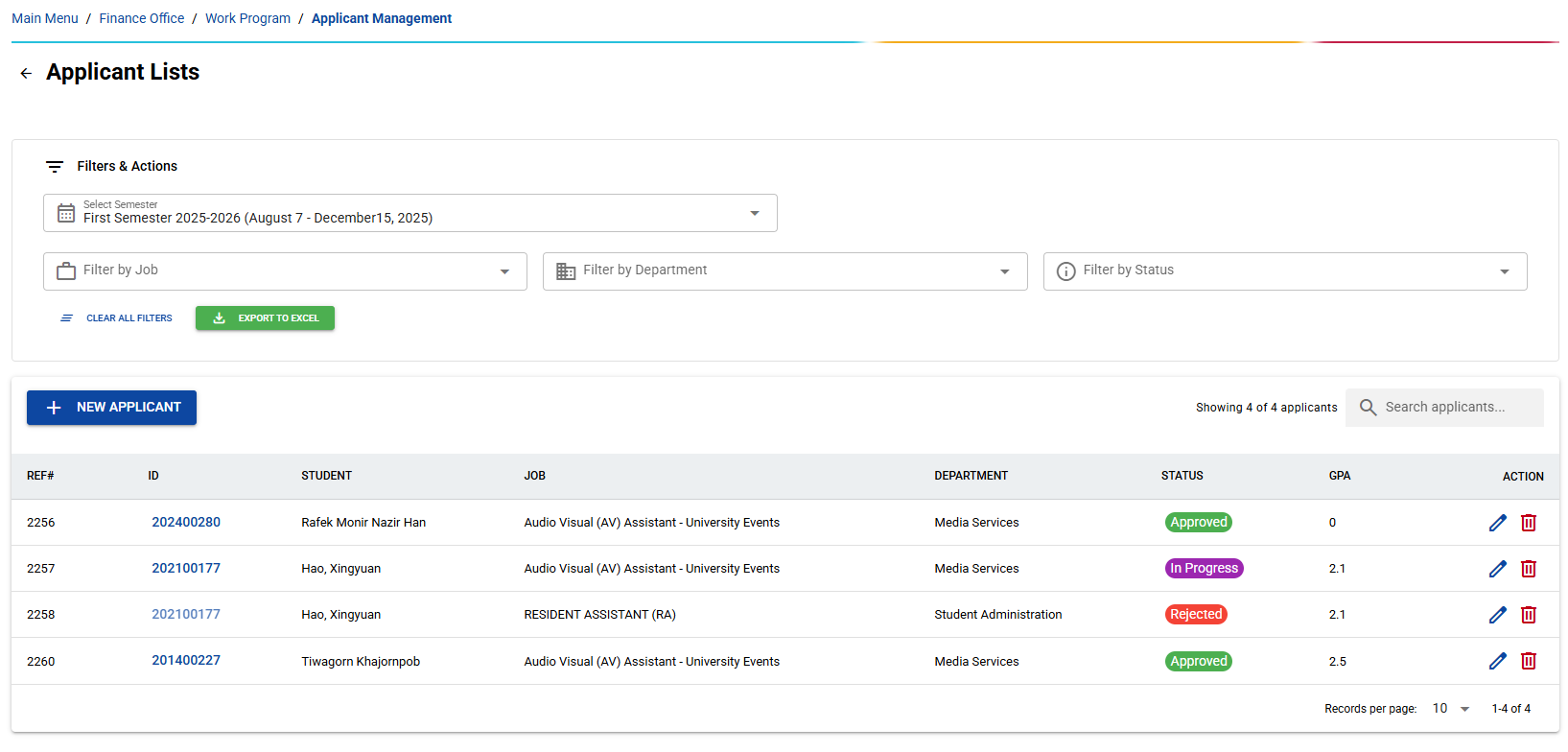1568x752 pixels.
Task: Open student ID 202400280
Action: pos(186,523)
